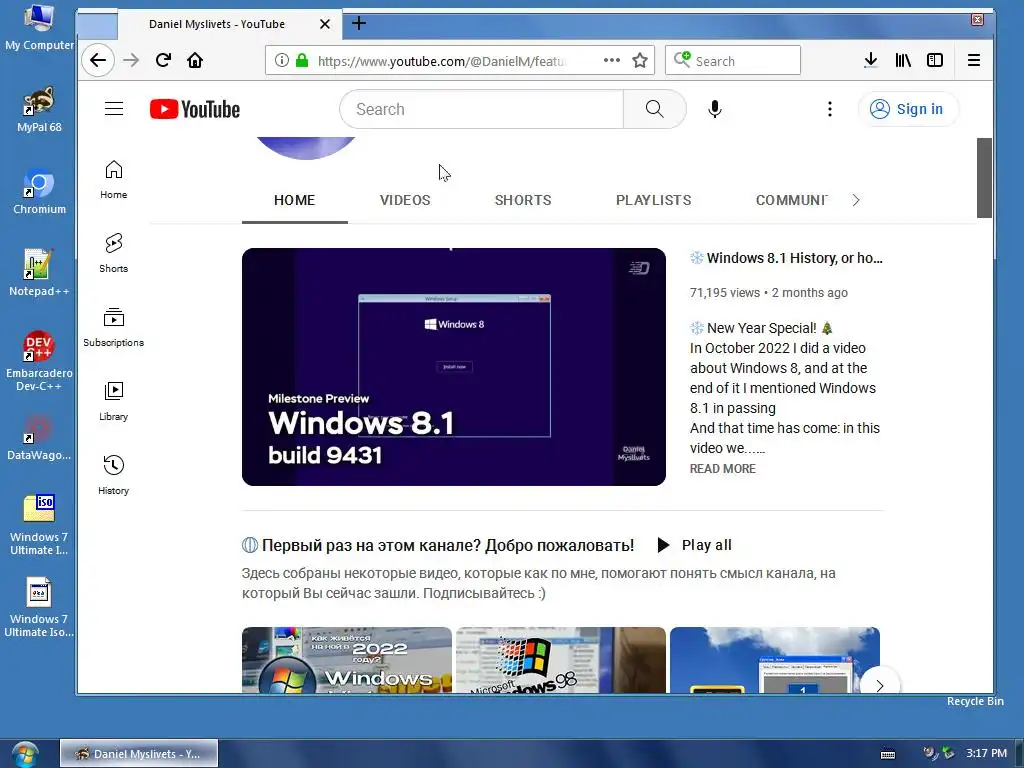Expand the YouTube guide hamburger menu
The height and width of the screenshot is (768, 1024).
click(x=114, y=108)
